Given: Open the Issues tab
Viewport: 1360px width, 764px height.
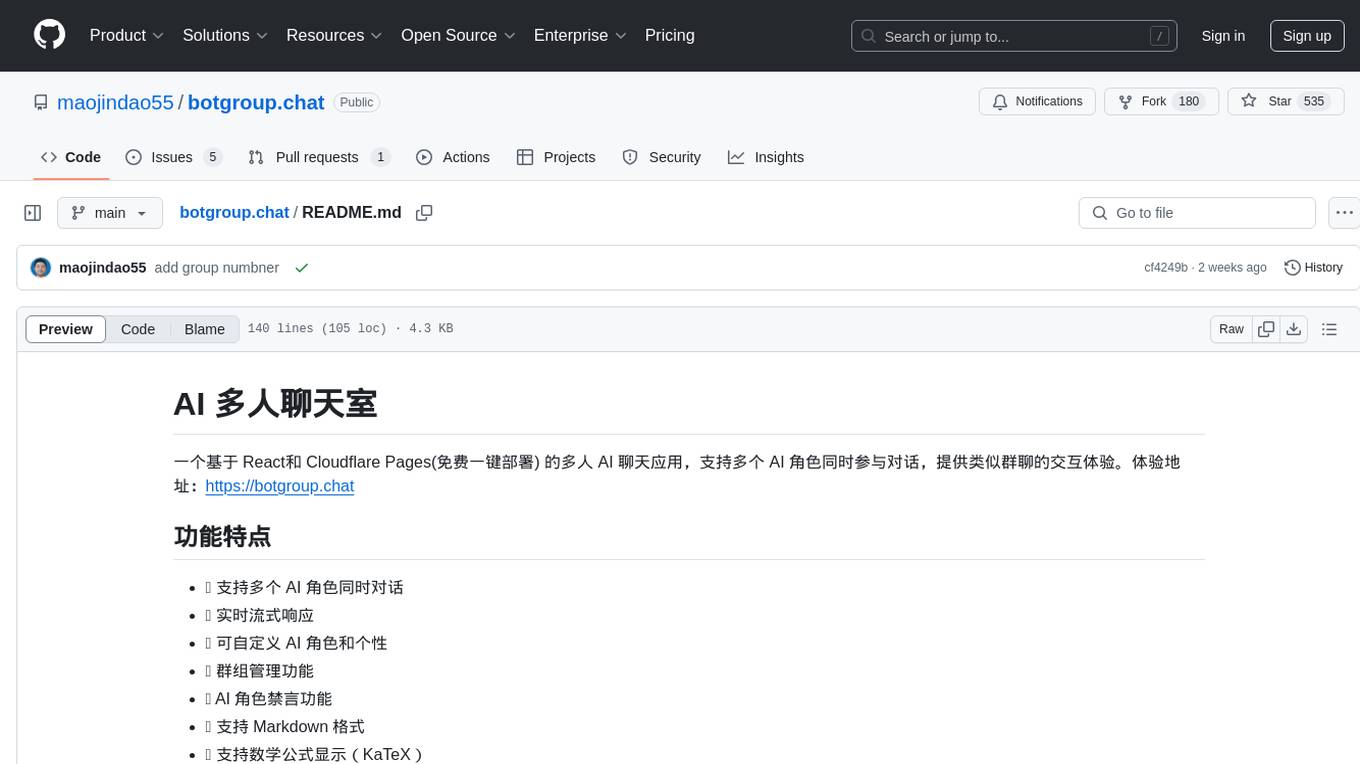Looking at the screenshot, I should point(173,157).
